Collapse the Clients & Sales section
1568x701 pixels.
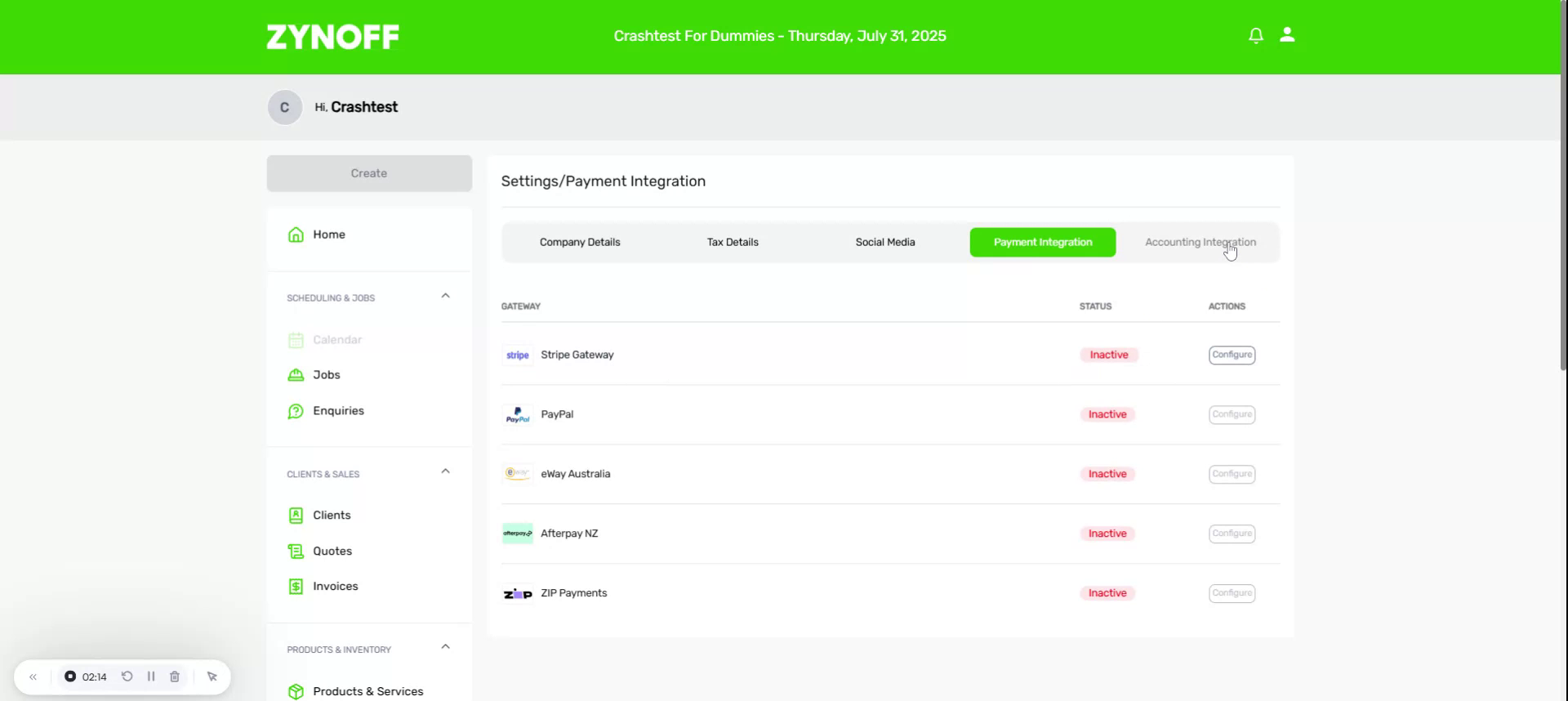click(445, 471)
